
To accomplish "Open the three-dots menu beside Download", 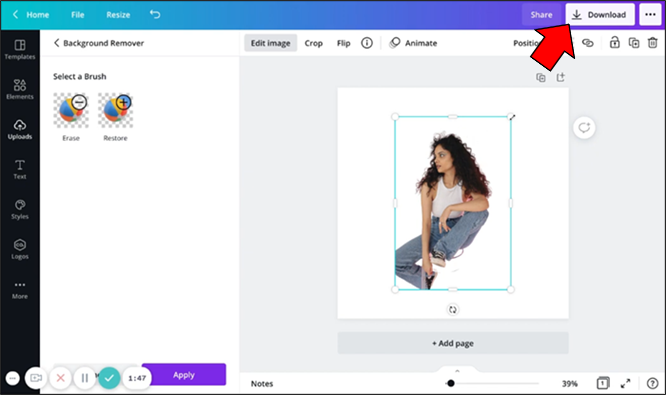I will coord(650,14).
